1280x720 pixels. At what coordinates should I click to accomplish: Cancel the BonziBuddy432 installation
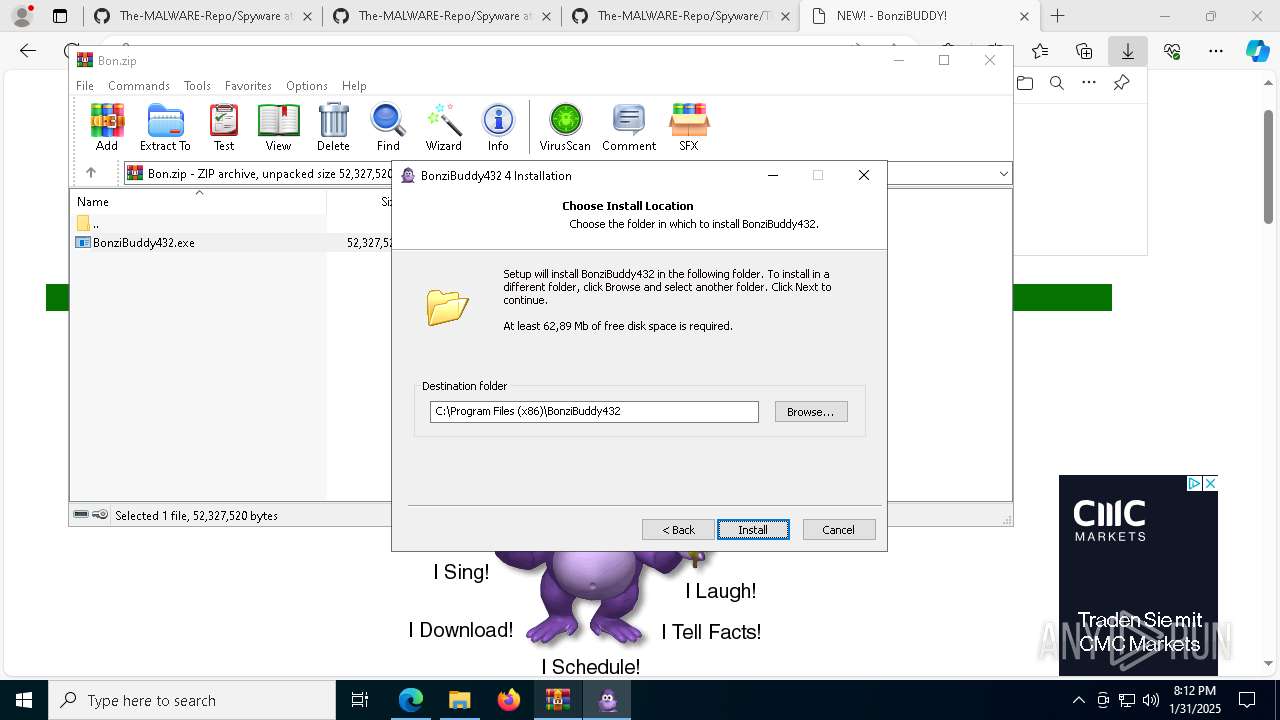(838, 530)
